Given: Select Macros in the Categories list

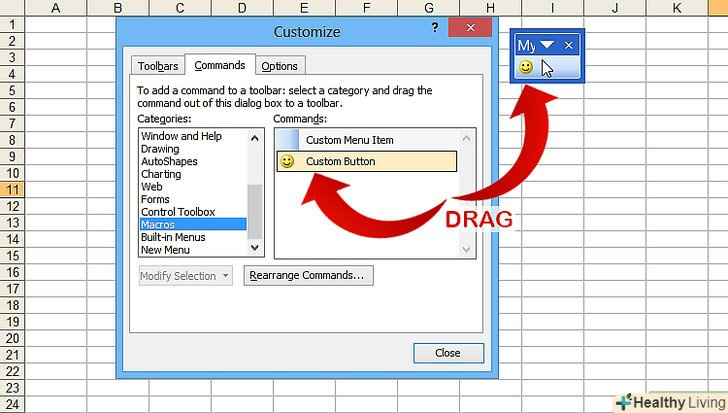Looking at the screenshot, I should click(x=158, y=224).
